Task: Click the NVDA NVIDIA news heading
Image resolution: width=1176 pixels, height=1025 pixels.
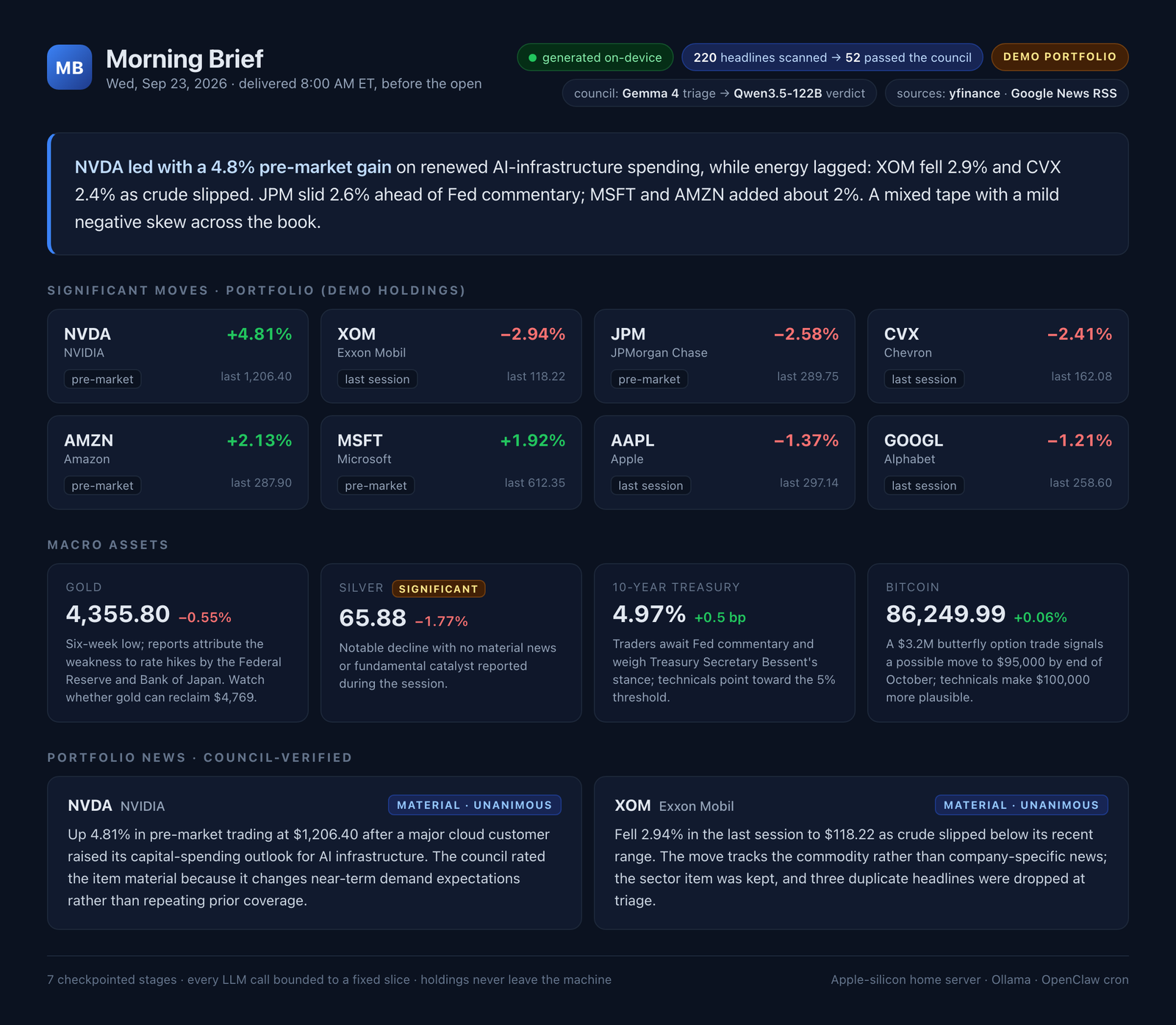Action: point(116,806)
